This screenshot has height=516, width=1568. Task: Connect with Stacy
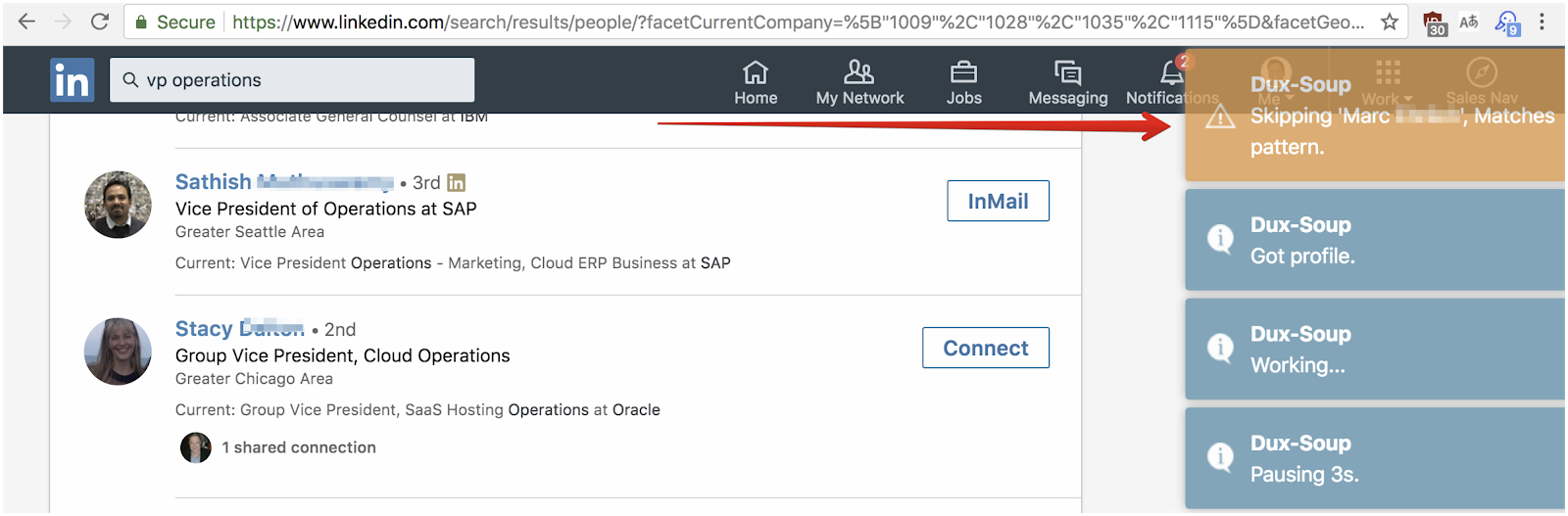[x=985, y=348]
